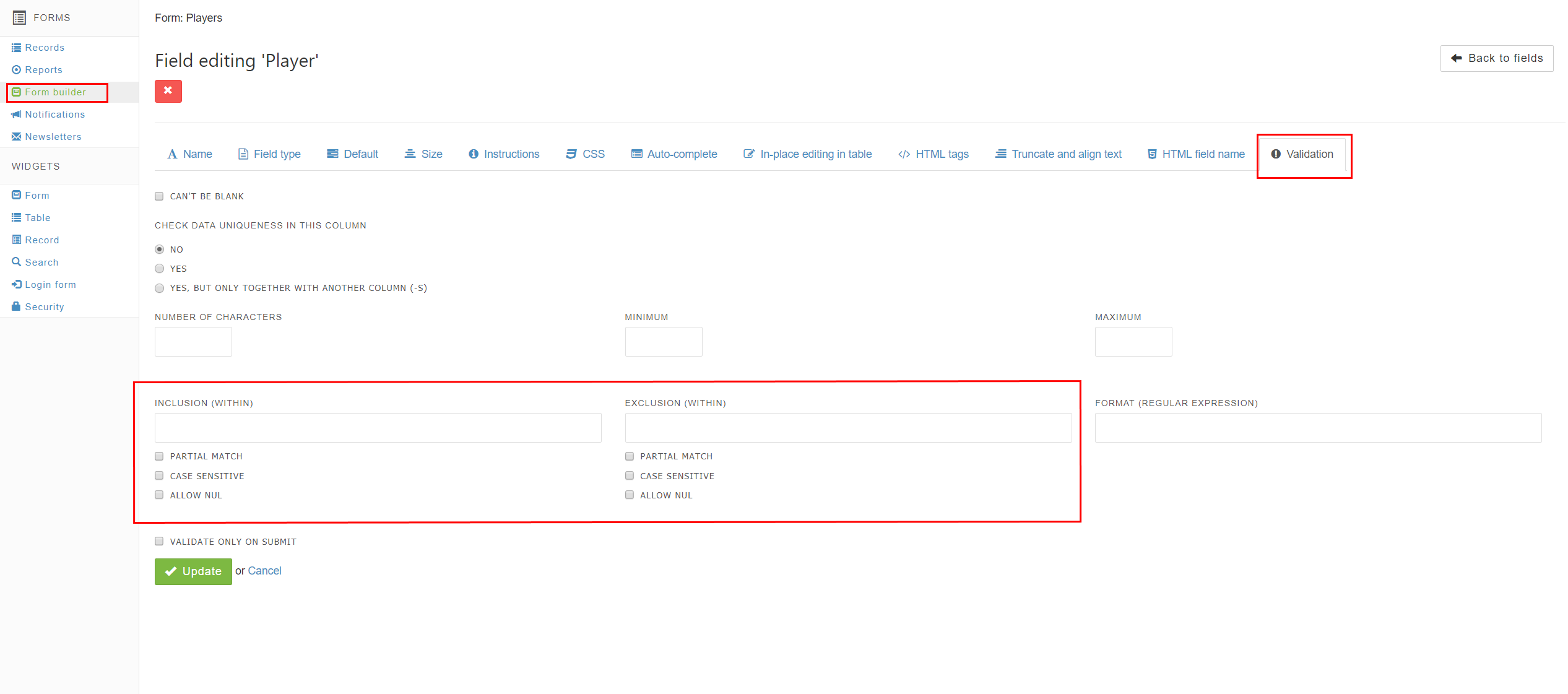Click the Records list icon in sidebar
Viewport: 1568px width, 694px height.
[x=17, y=48]
